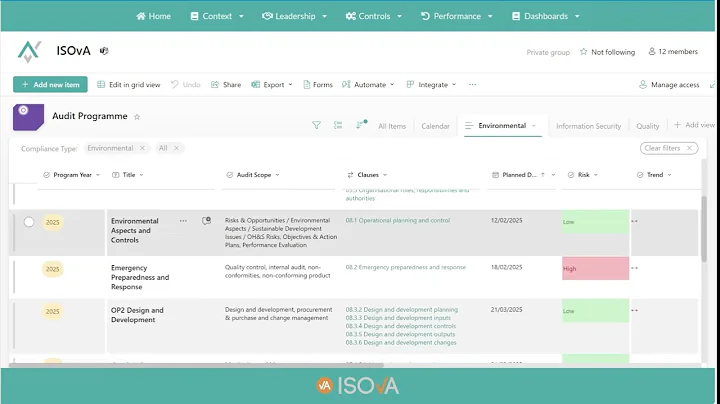Screen dimensions: 720x404
Task: Open the Export dropdown
Action: [272, 84]
